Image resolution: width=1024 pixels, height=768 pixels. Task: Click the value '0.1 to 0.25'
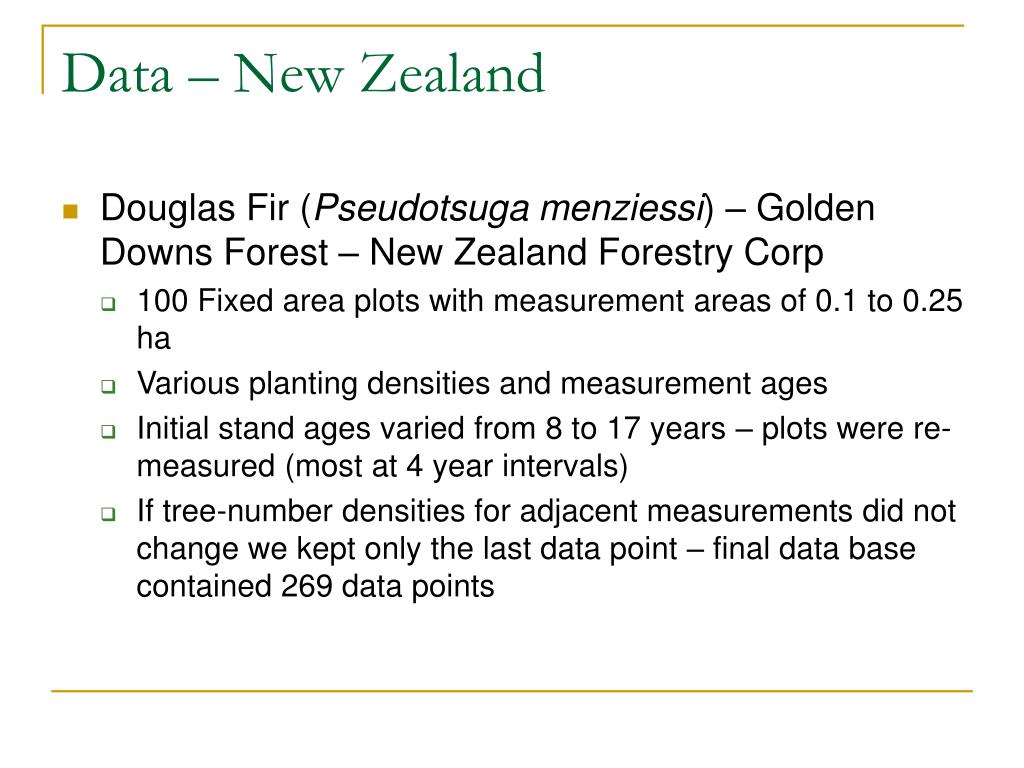click(x=889, y=301)
